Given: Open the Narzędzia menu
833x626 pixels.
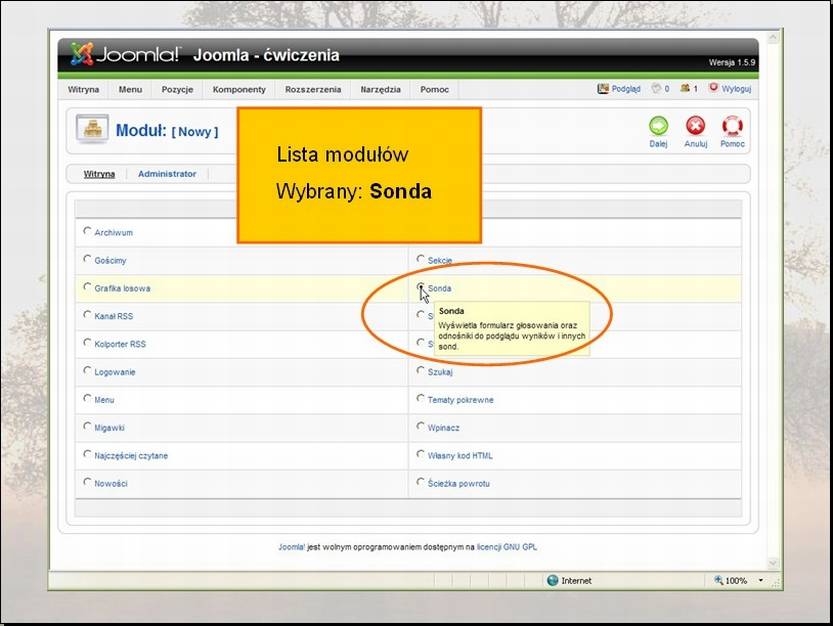Looking at the screenshot, I should click(380, 89).
